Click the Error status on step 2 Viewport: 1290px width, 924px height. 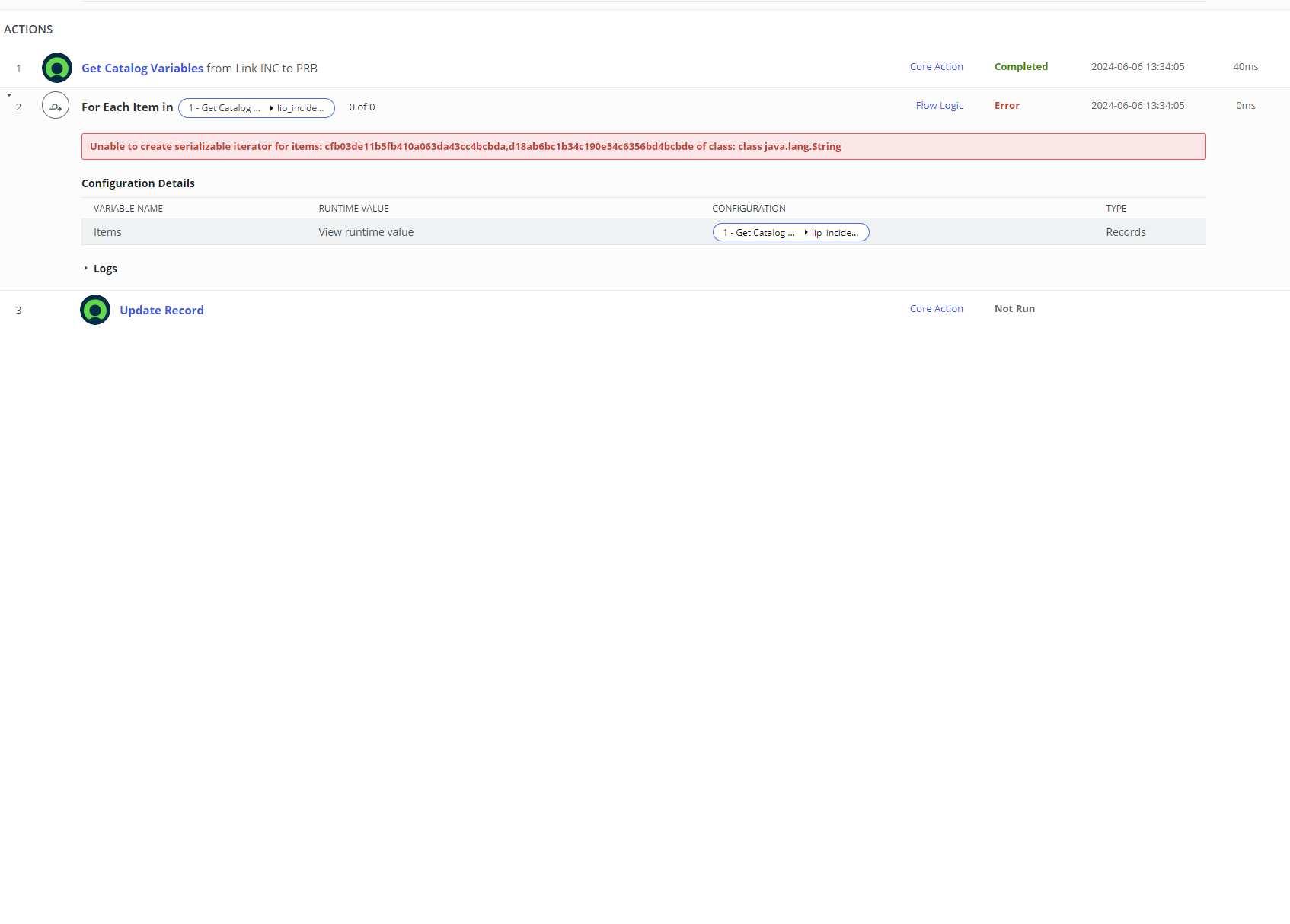point(1007,105)
